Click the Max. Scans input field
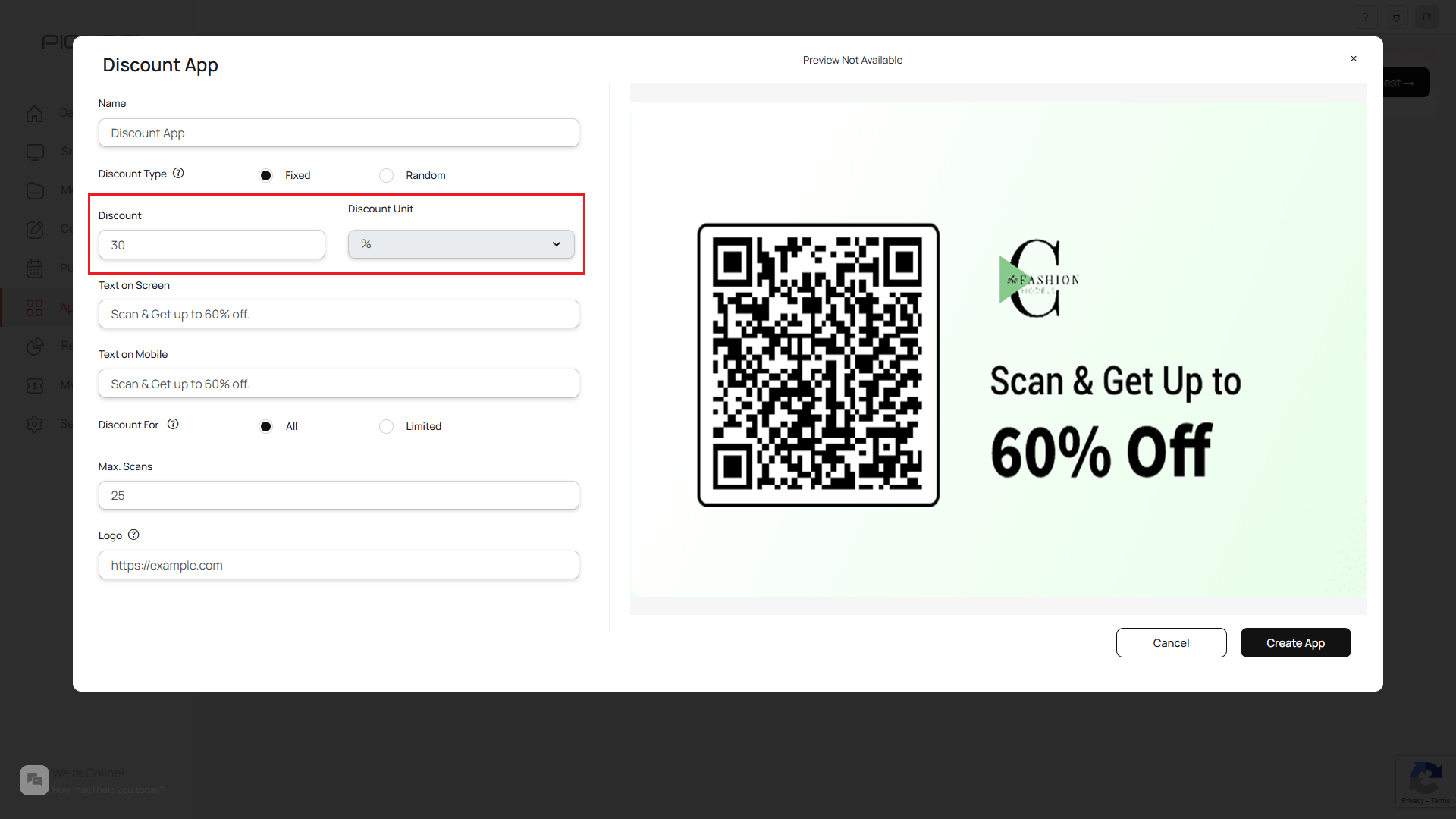 (338, 495)
